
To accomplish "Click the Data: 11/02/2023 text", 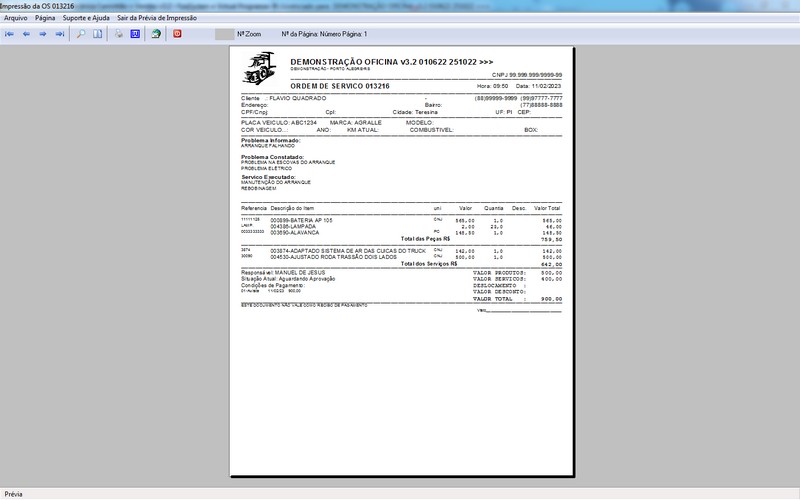I will click(538, 86).
